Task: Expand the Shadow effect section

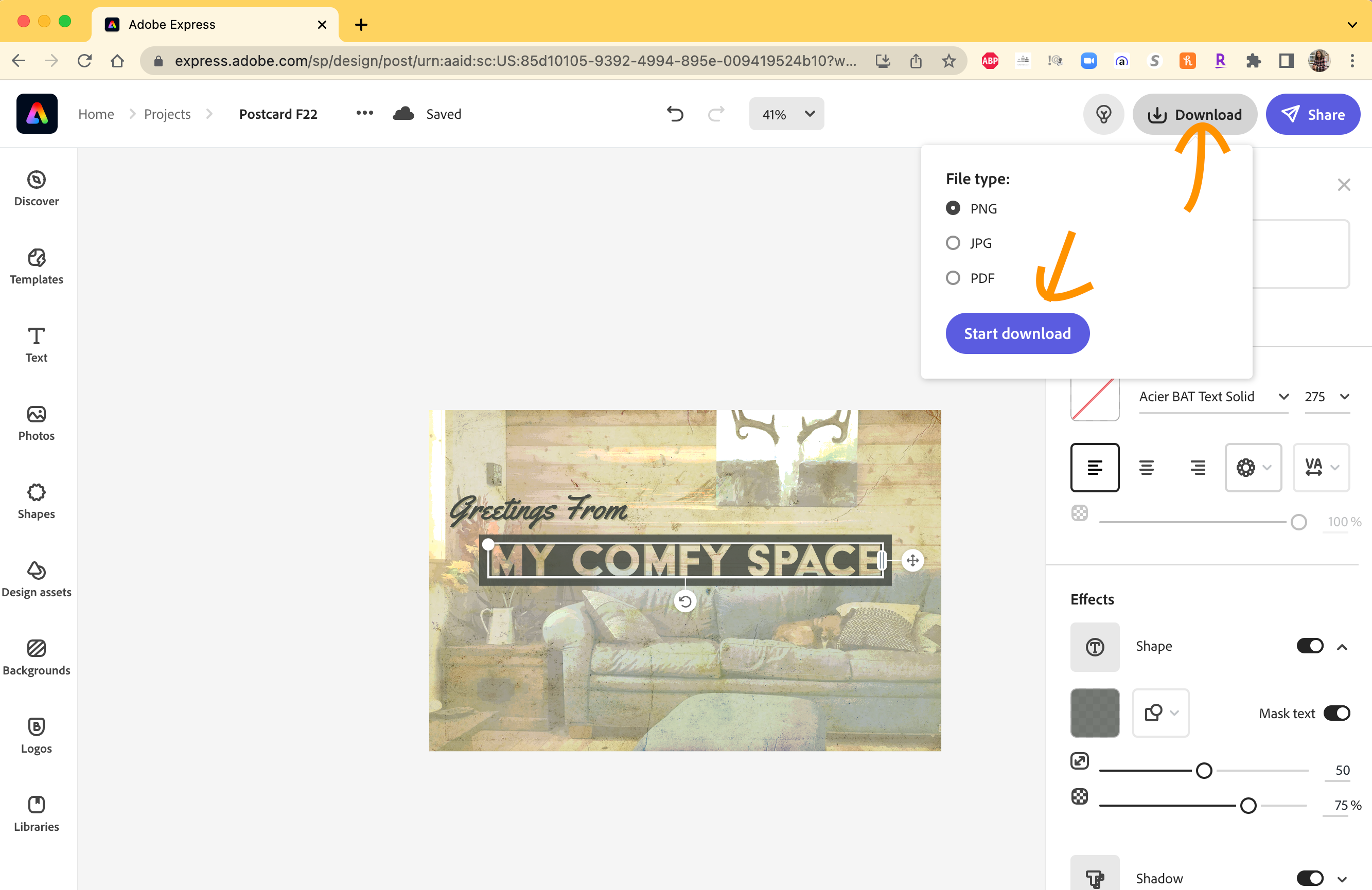Action: pos(1342,879)
